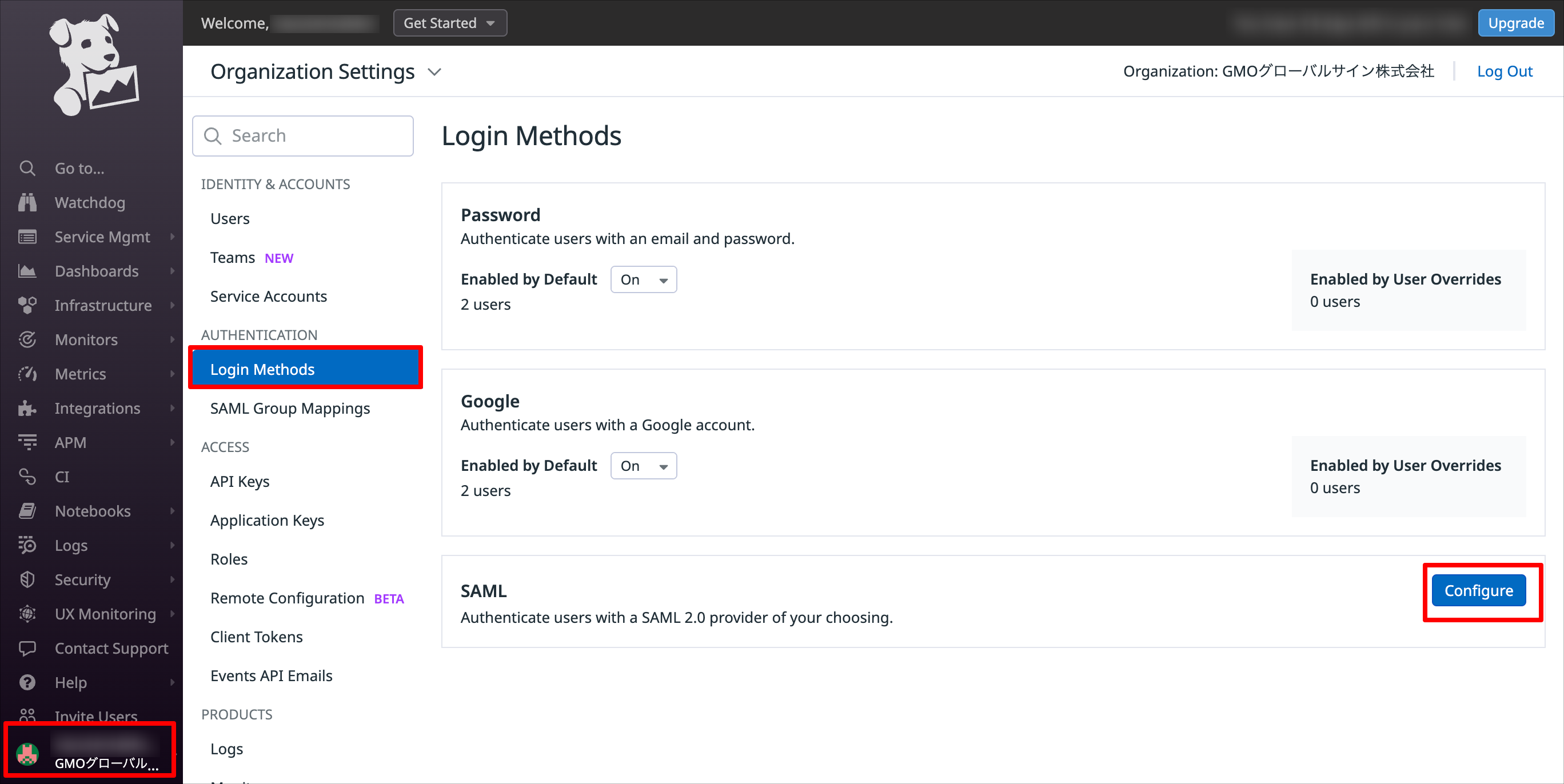
Task: Click the Notebooks icon
Action: coord(27,510)
